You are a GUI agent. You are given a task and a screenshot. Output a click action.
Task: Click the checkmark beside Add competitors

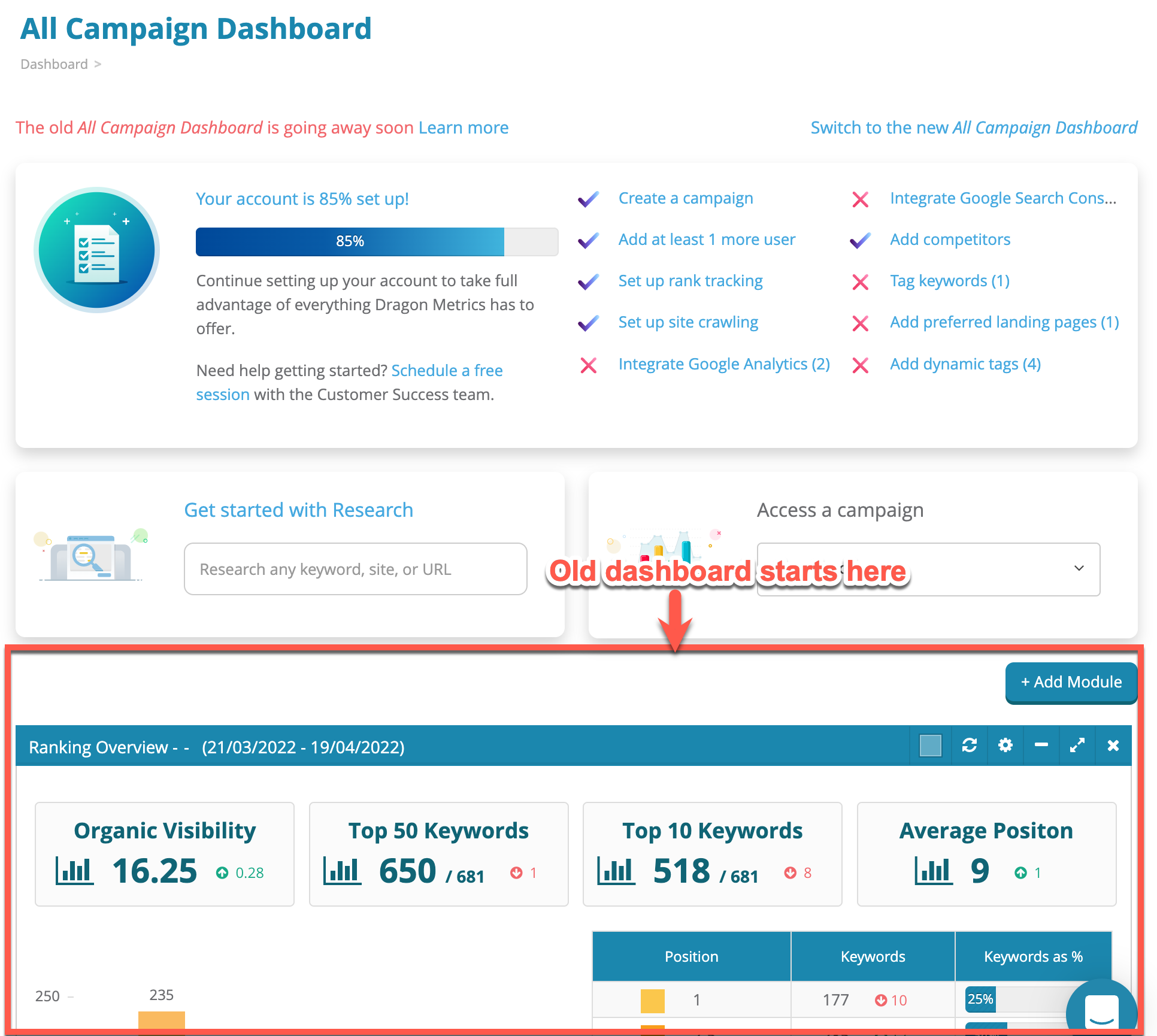click(x=859, y=241)
